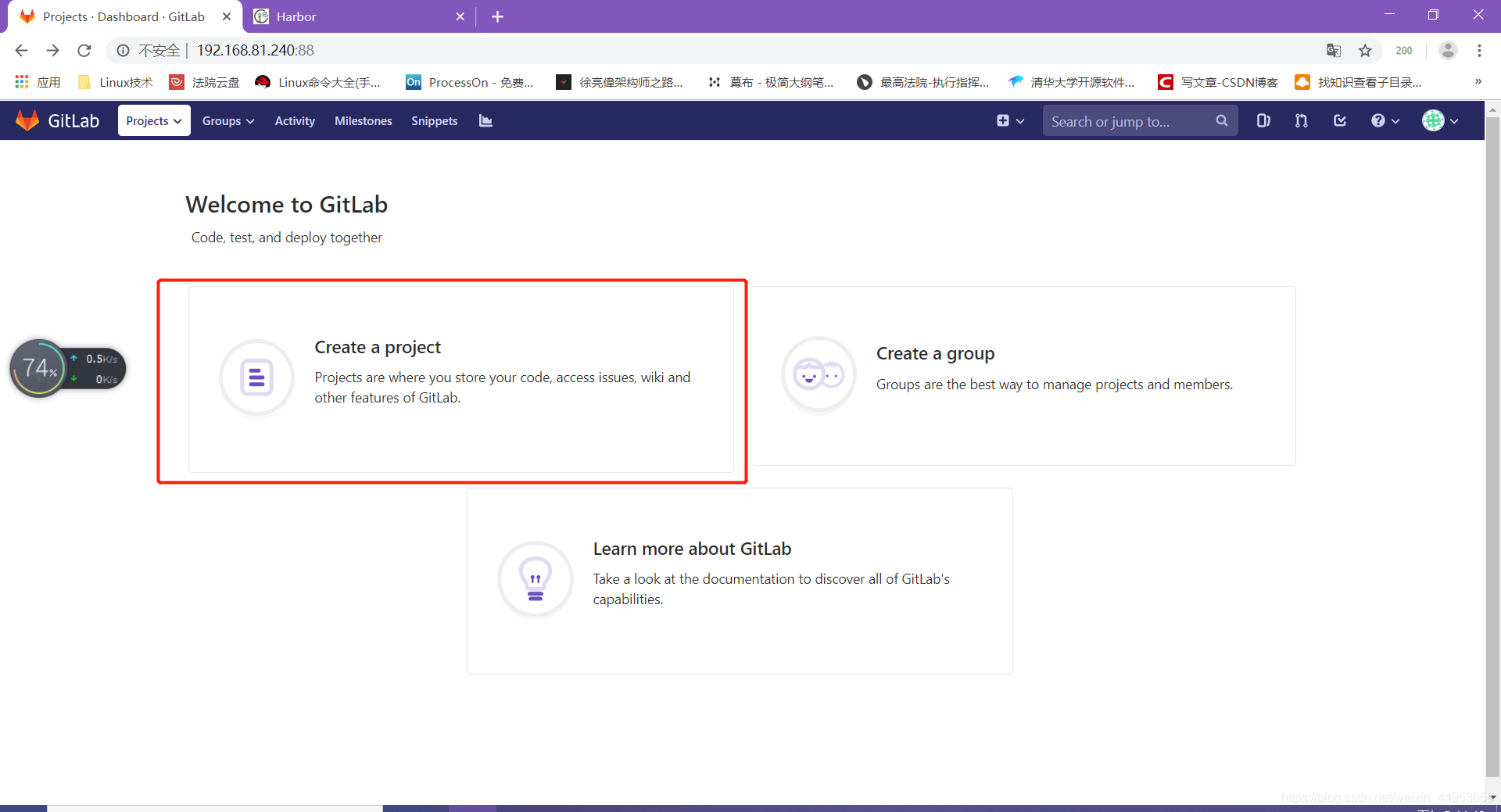This screenshot has width=1501, height=812.
Task: Reload the current page
Action: point(84,50)
